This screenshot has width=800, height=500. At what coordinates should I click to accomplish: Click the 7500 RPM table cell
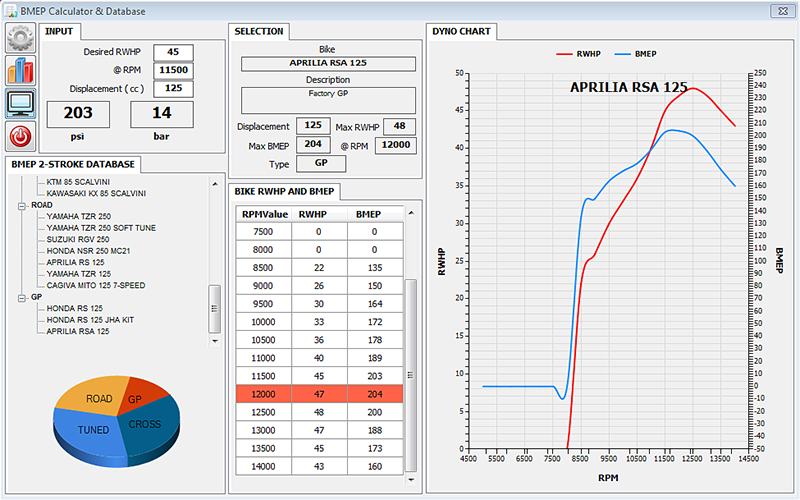pyautogui.click(x=264, y=232)
